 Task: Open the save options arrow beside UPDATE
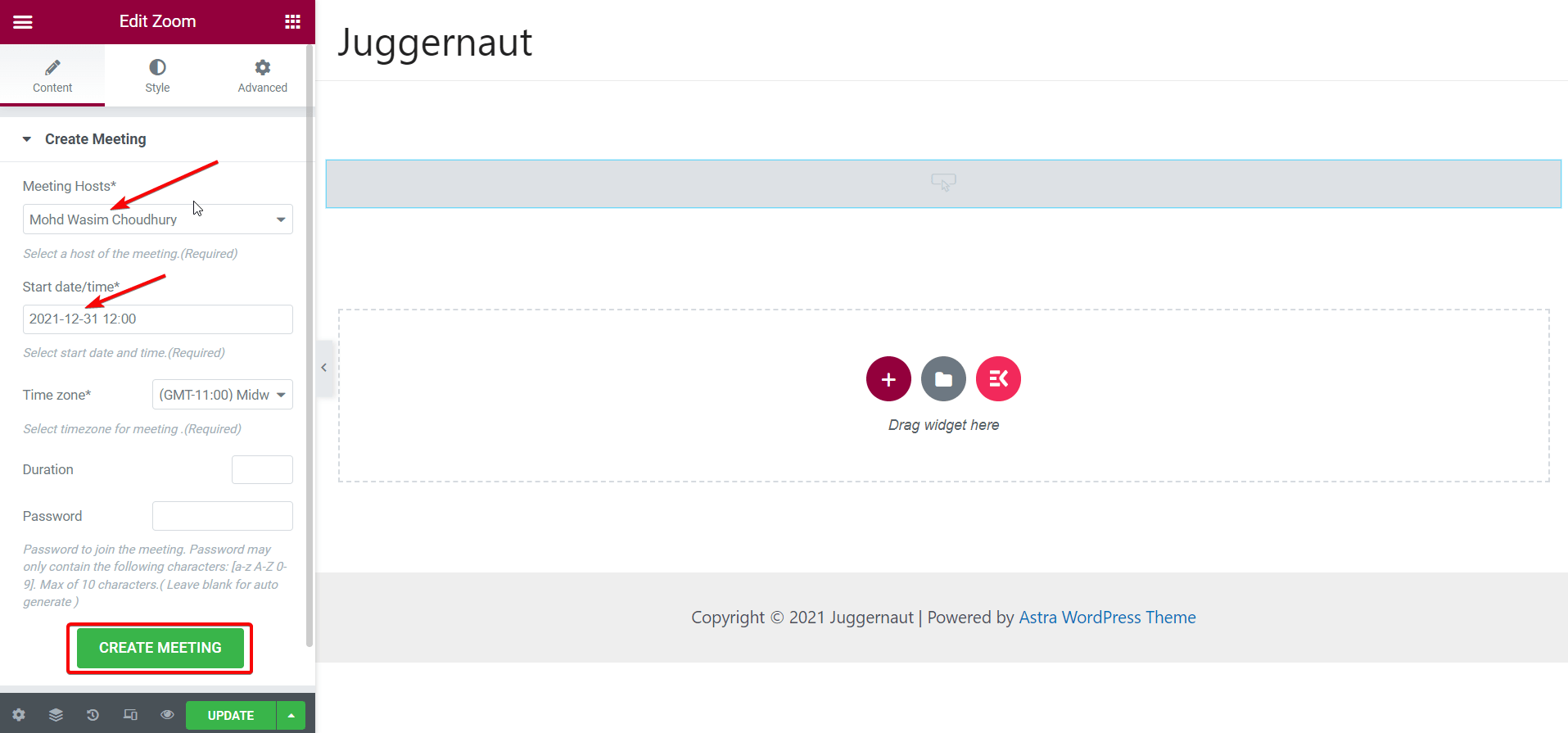coord(291,714)
